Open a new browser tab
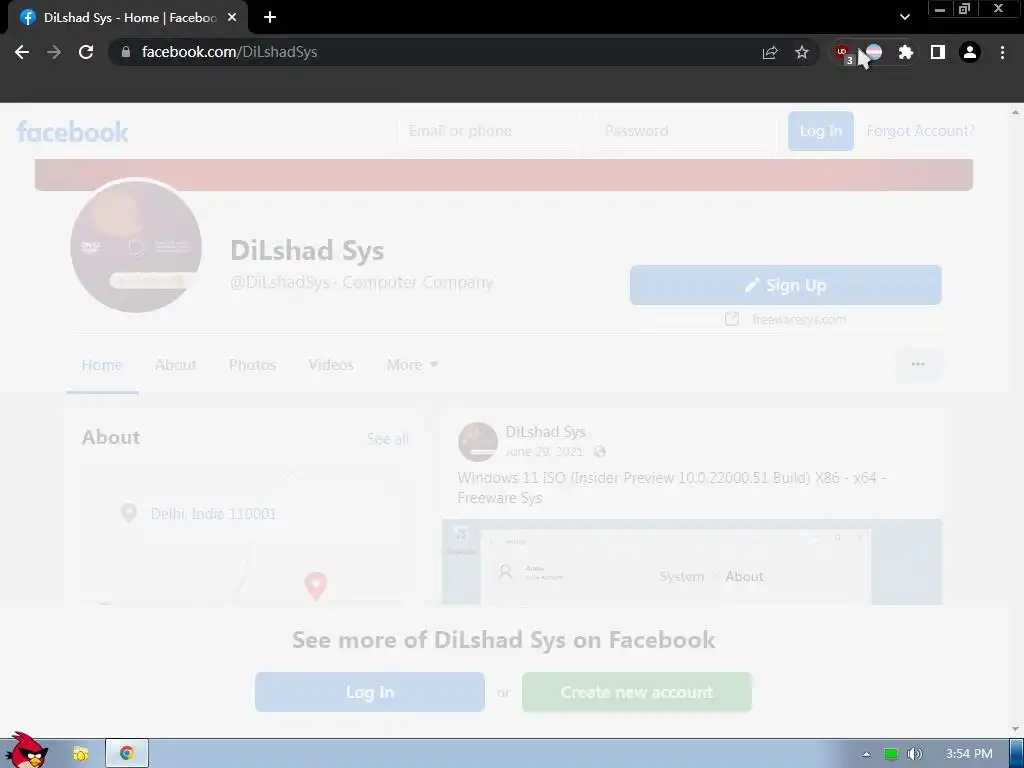This screenshot has height=768, width=1024. (270, 18)
